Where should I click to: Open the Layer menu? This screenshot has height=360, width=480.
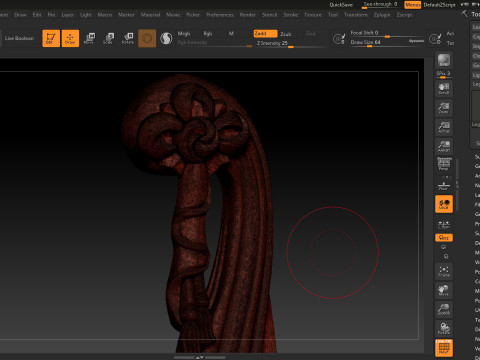(68, 15)
